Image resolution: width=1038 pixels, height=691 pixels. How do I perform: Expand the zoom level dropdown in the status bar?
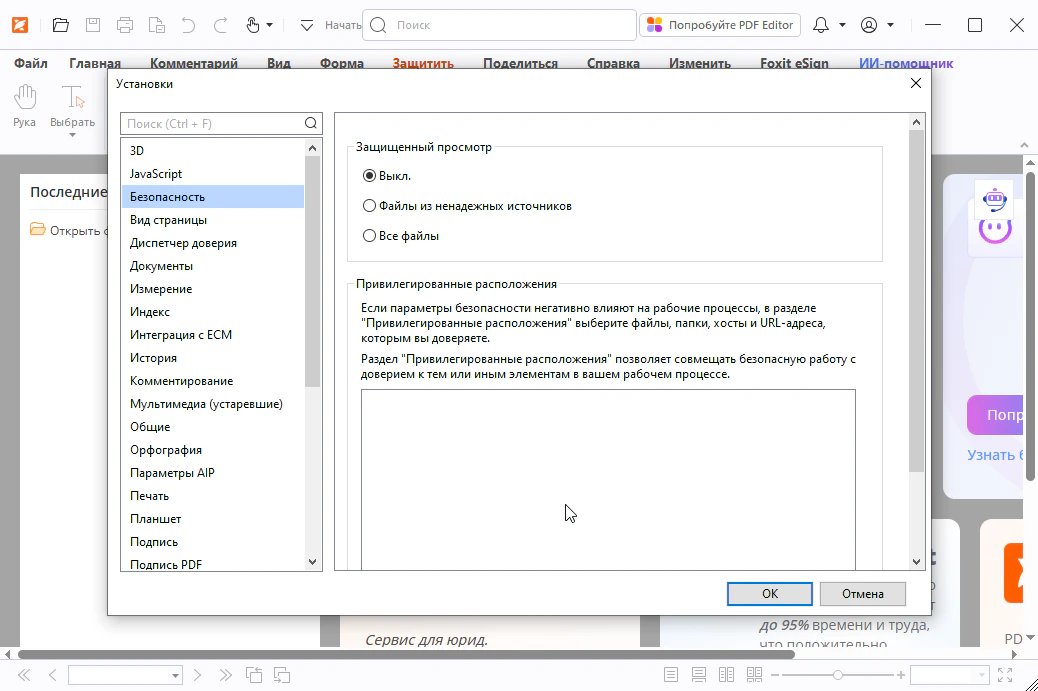[980, 675]
